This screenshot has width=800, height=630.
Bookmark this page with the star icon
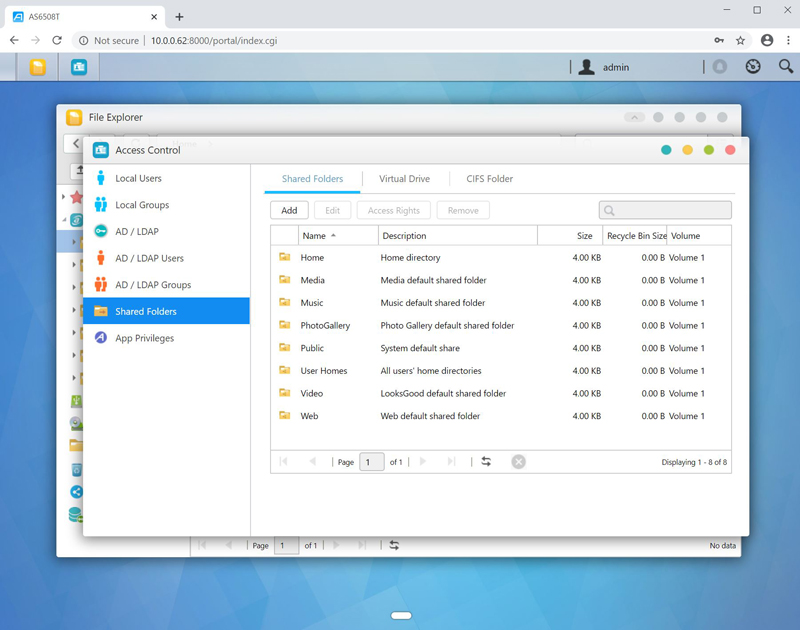pos(741,41)
